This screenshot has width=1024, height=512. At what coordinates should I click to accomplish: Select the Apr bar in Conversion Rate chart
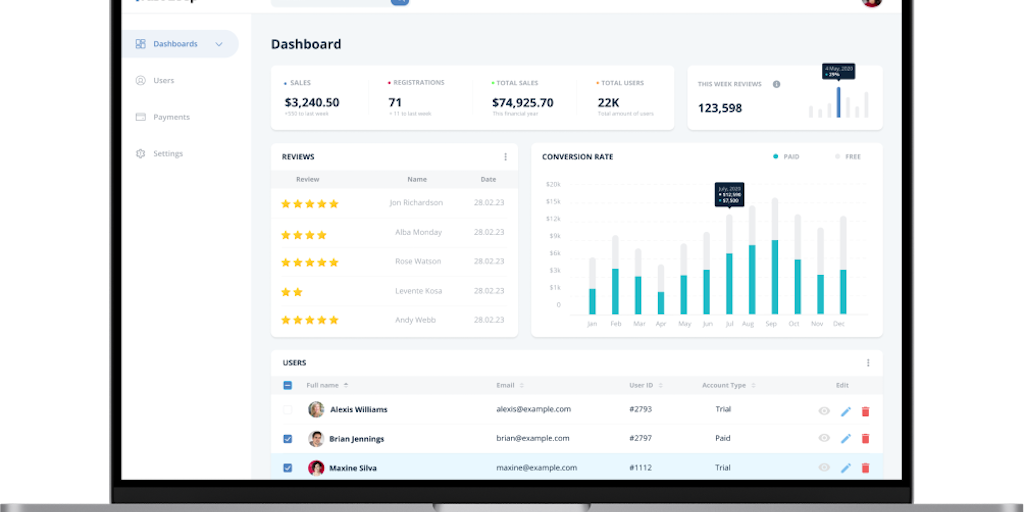[661, 290]
